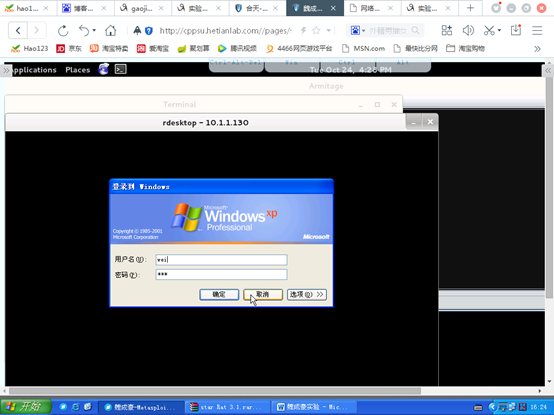Click the blue security shield in address bar

[x=149, y=31]
